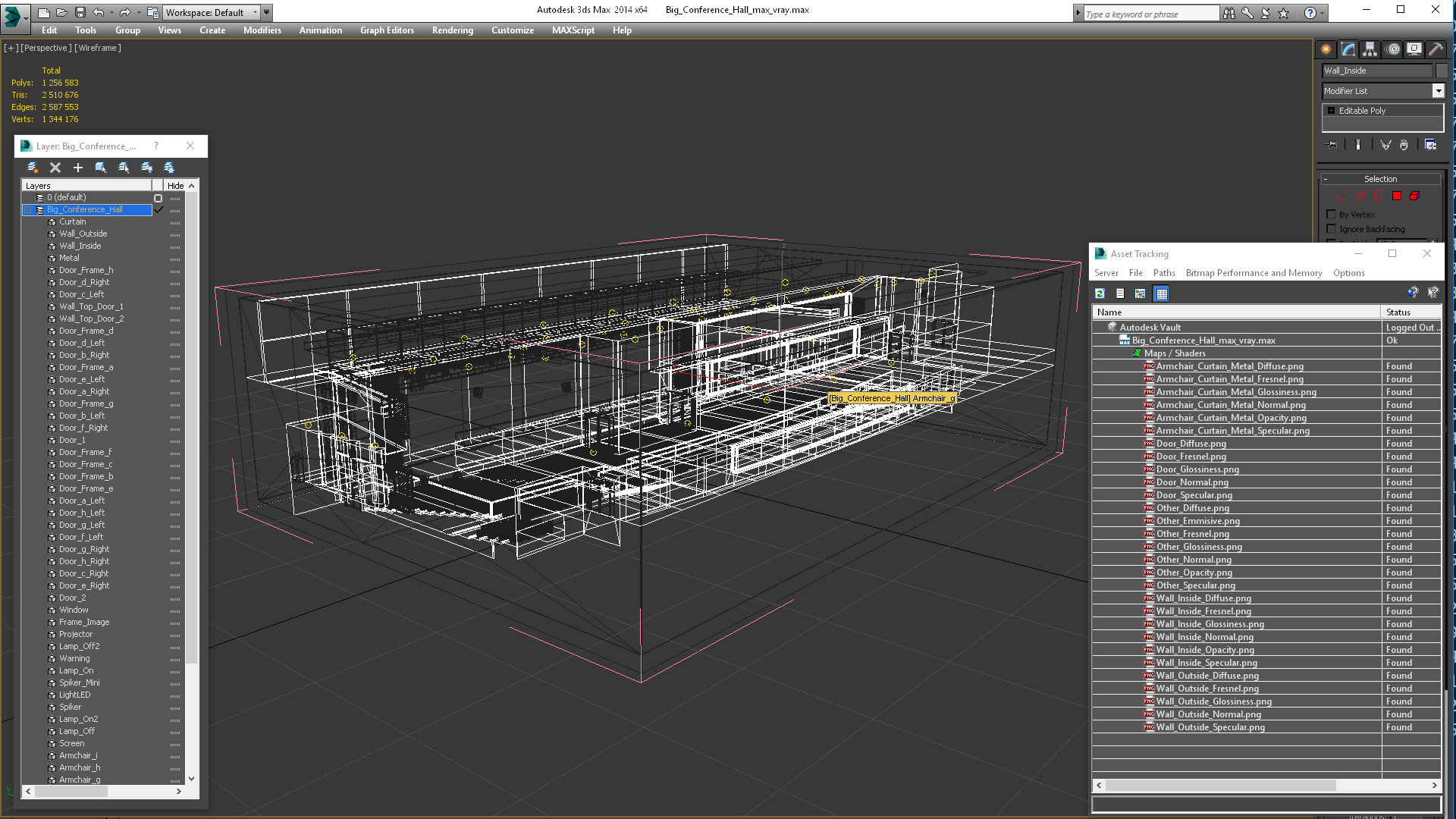This screenshot has width=1456, height=819.
Task: Expand the search field arrow in title bar
Action: [1078, 13]
